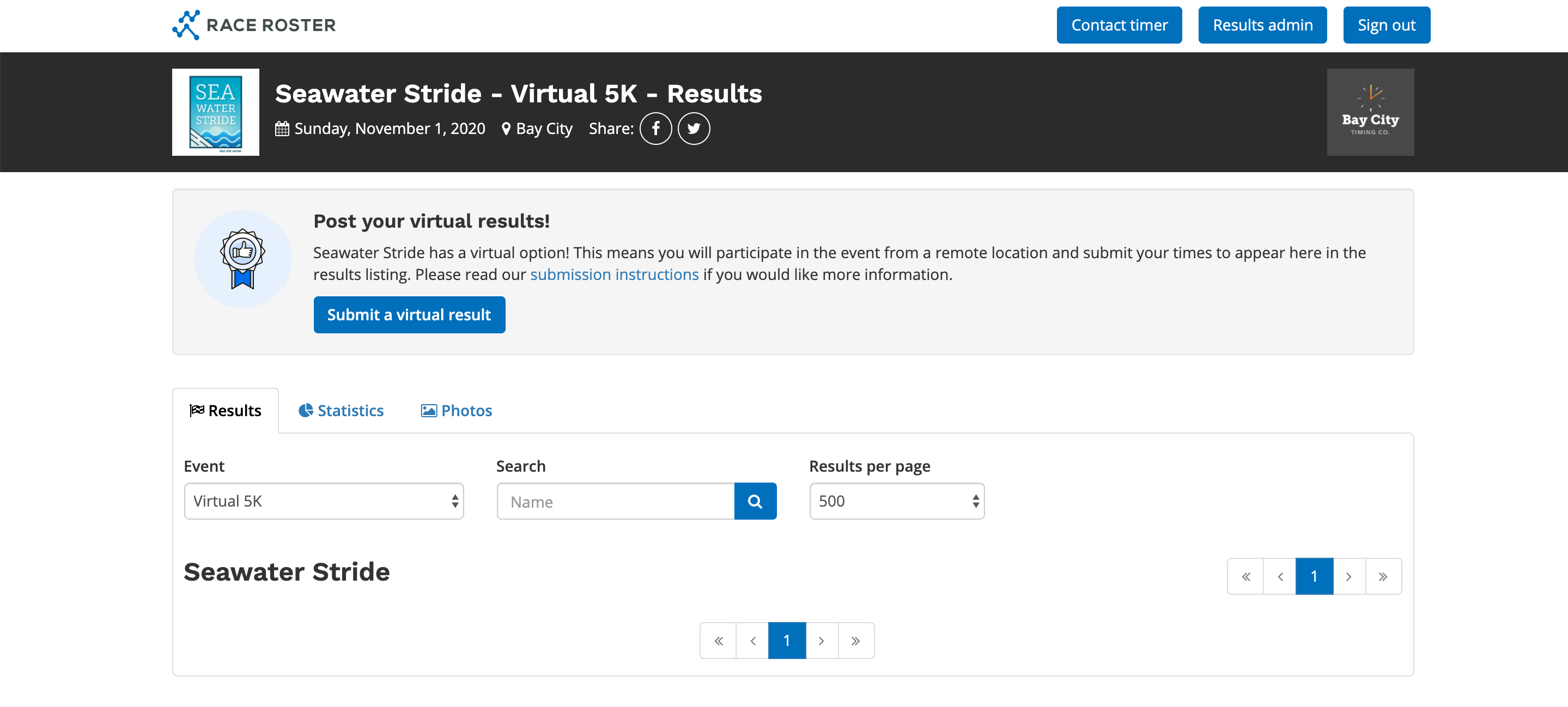This screenshot has width=1568, height=707.
Task: Go to last page in top pagination
Action: click(1383, 576)
